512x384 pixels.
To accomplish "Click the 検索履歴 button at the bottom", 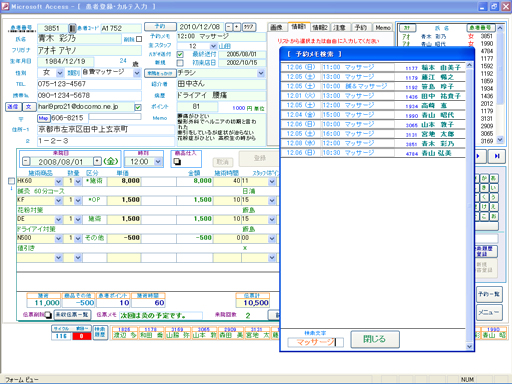I will [x=100, y=332].
